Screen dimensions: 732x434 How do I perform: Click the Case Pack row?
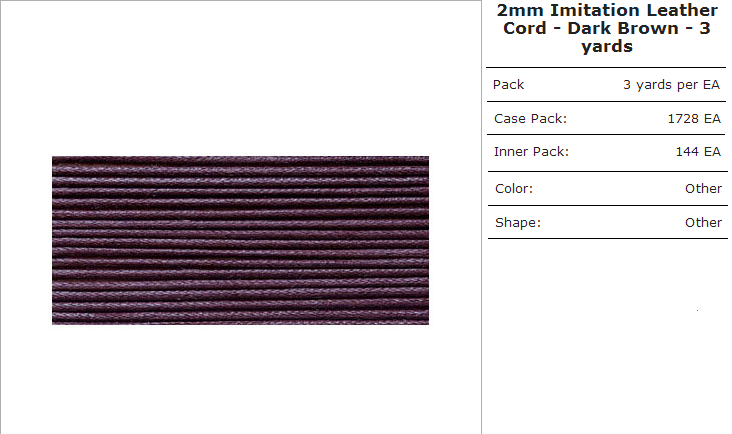607,119
